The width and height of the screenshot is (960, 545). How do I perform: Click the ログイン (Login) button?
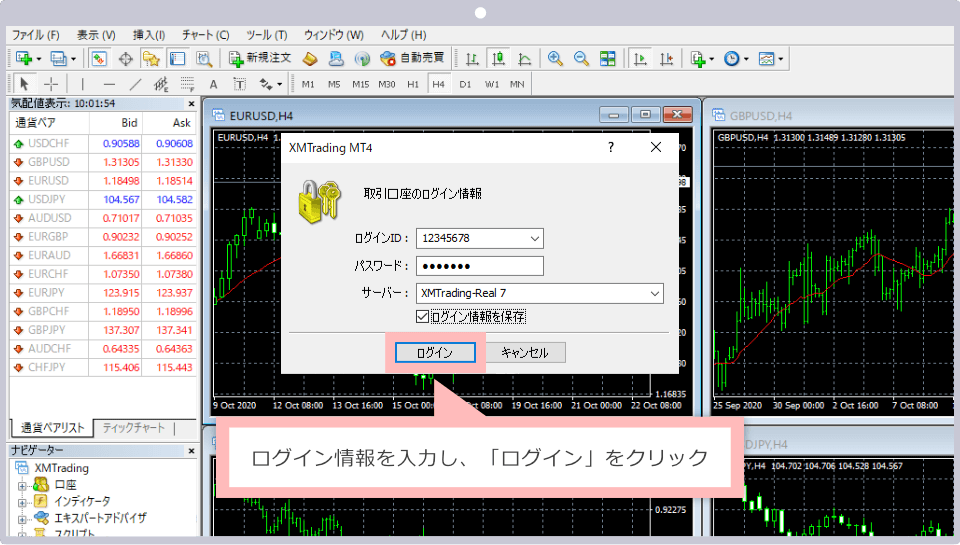pyautogui.click(x=434, y=353)
